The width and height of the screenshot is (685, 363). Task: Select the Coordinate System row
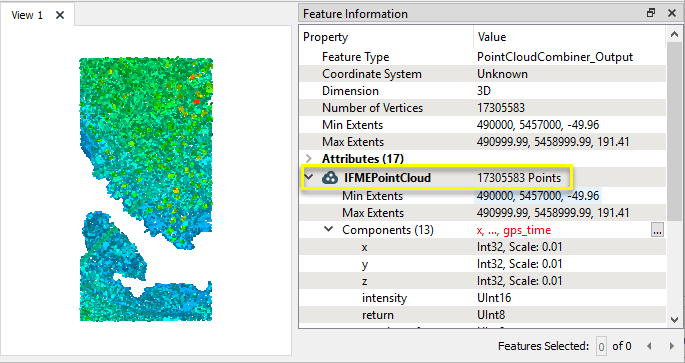483,74
